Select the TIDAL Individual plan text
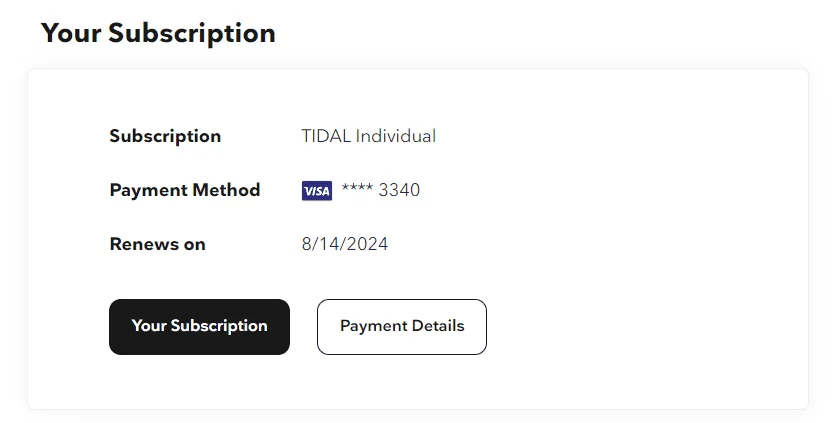This screenshot has height=423, width=833. pyautogui.click(x=369, y=136)
